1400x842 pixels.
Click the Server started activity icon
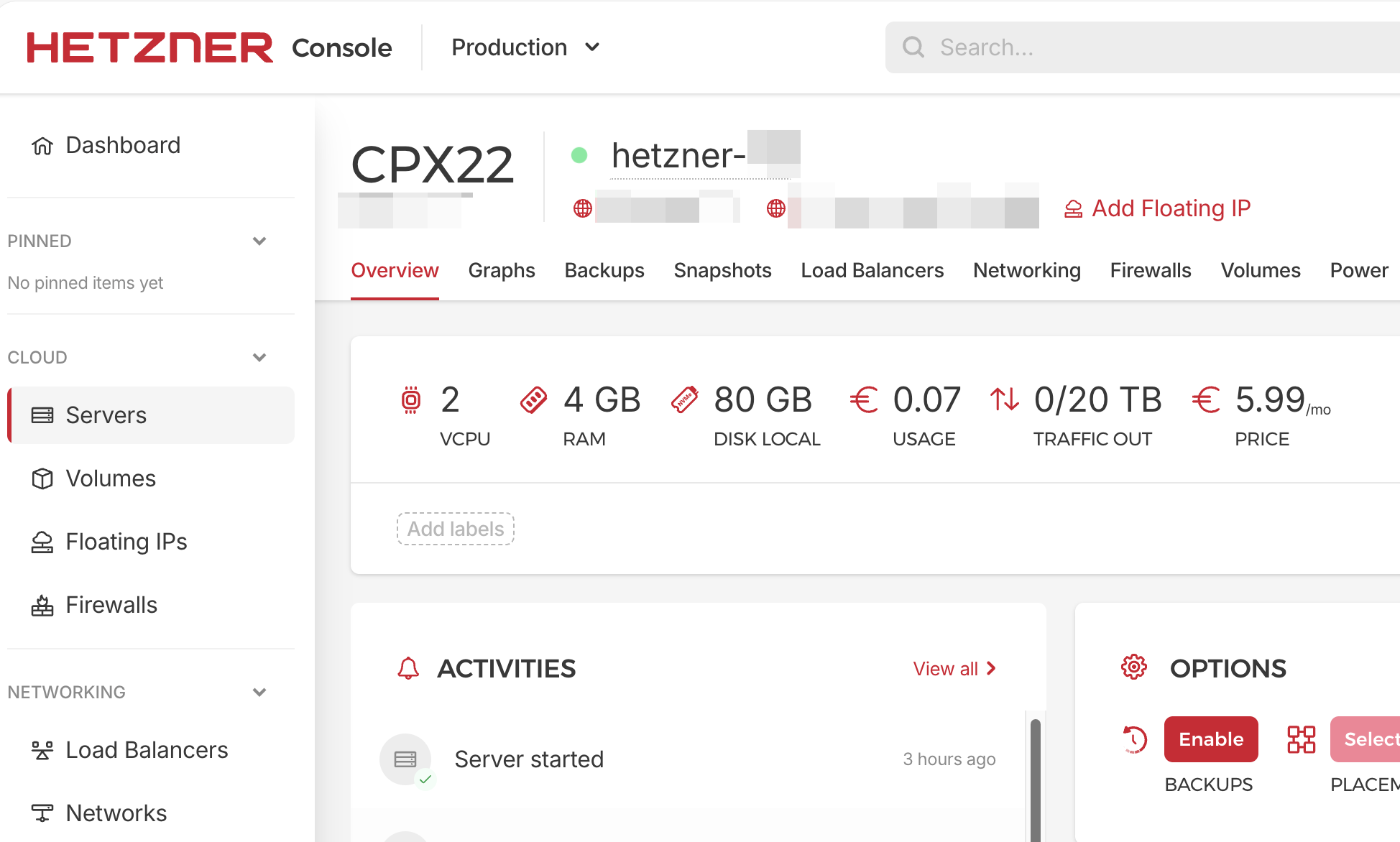[x=406, y=759]
